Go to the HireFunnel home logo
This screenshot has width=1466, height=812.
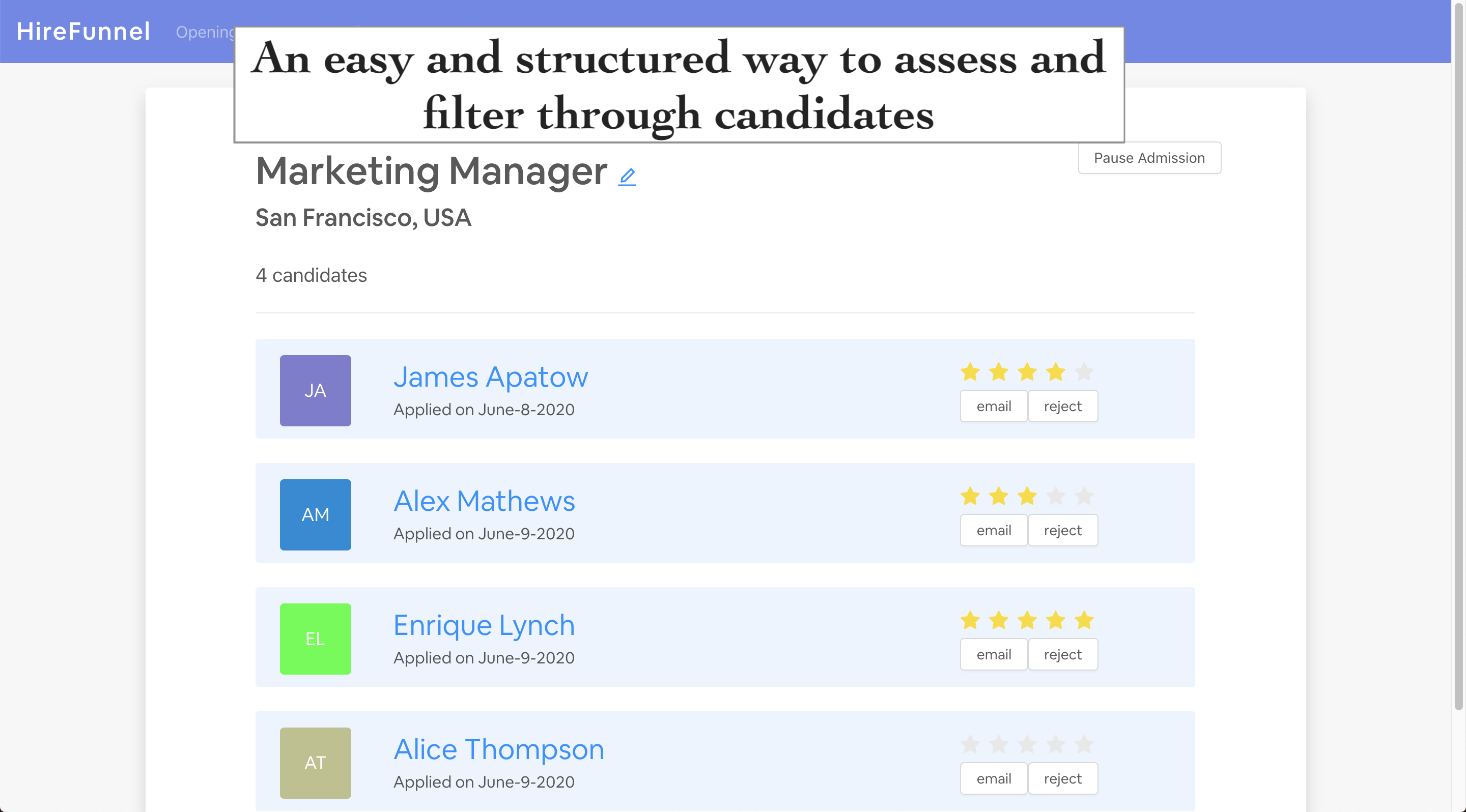pyautogui.click(x=83, y=31)
